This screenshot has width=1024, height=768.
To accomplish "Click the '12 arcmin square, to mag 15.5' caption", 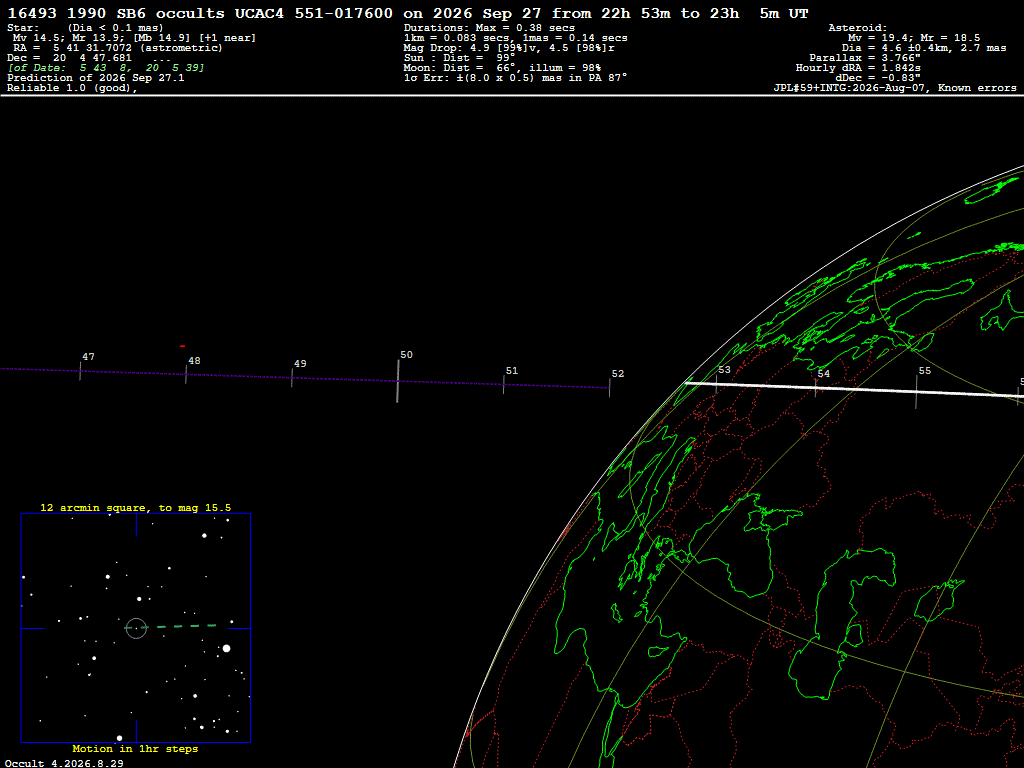I will coord(136,507).
